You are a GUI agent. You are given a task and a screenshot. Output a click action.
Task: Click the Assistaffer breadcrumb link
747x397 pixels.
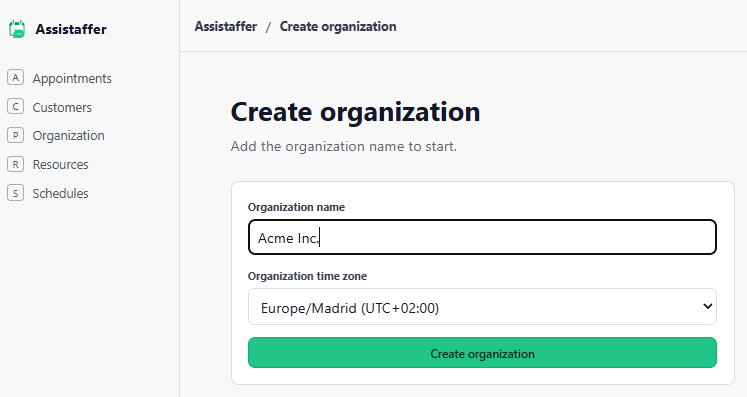(226, 26)
